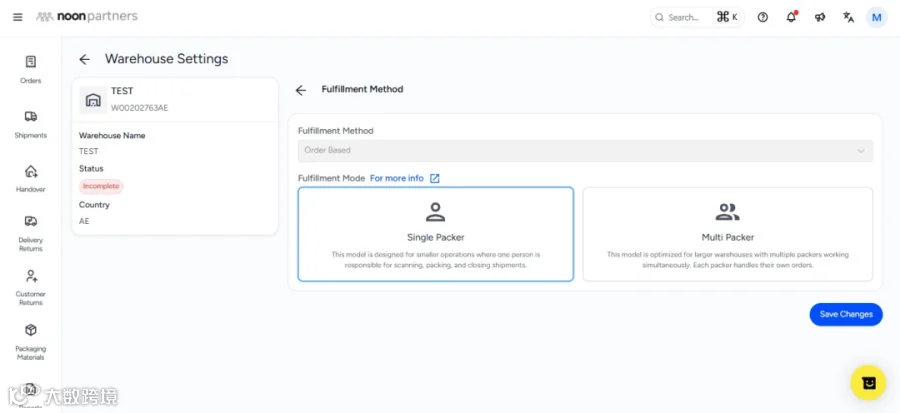Viewport: 900px width, 413px height.
Task: Open the announcements megaphone icon
Action: click(x=820, y=17)
